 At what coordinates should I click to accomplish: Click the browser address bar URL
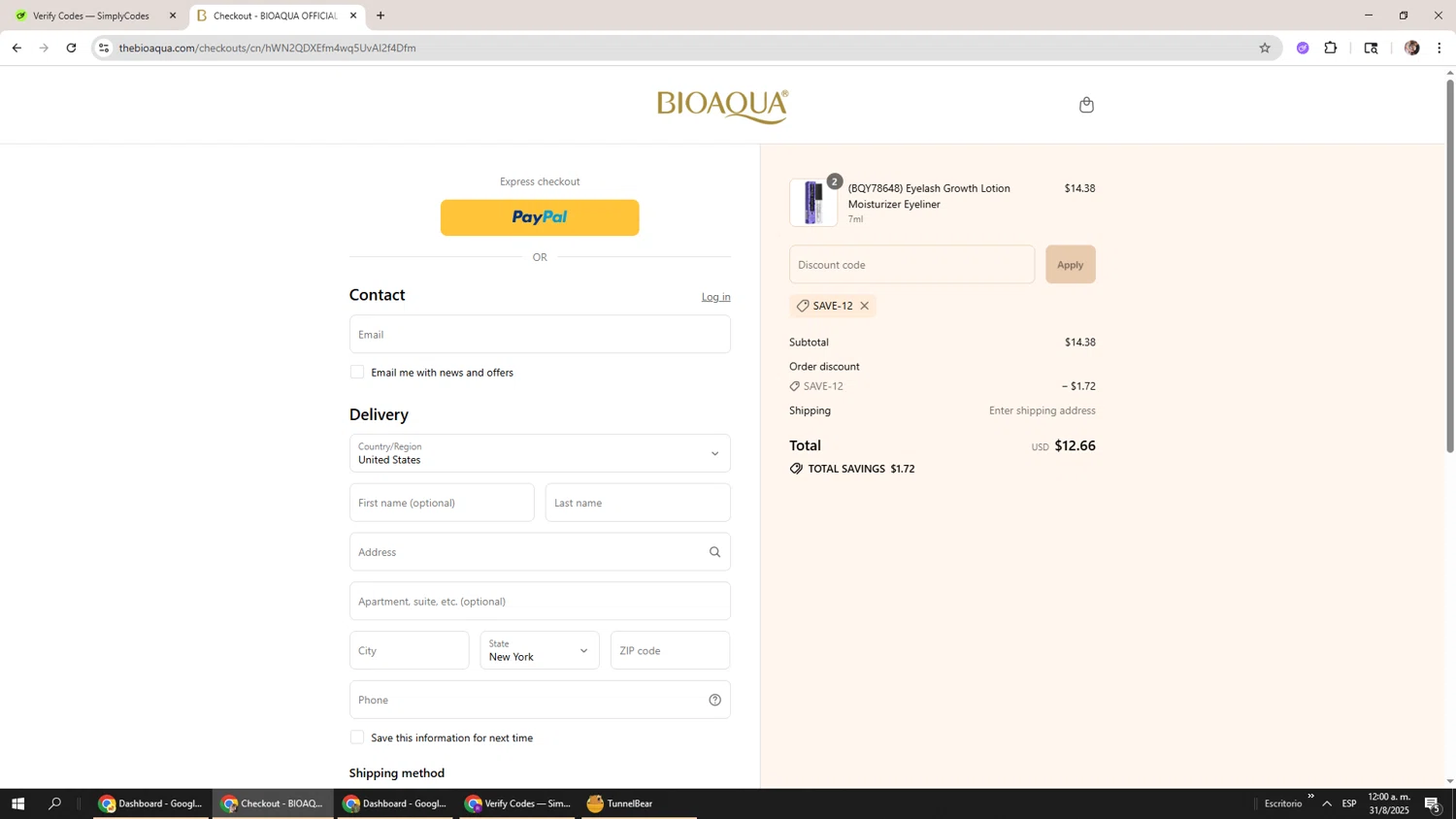click(268, 48)
